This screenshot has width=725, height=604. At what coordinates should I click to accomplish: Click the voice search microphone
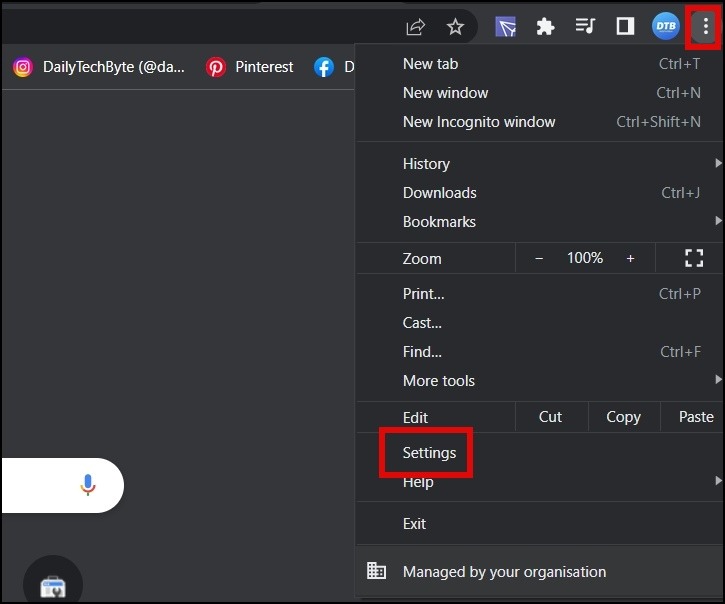(x=88, y=485)
